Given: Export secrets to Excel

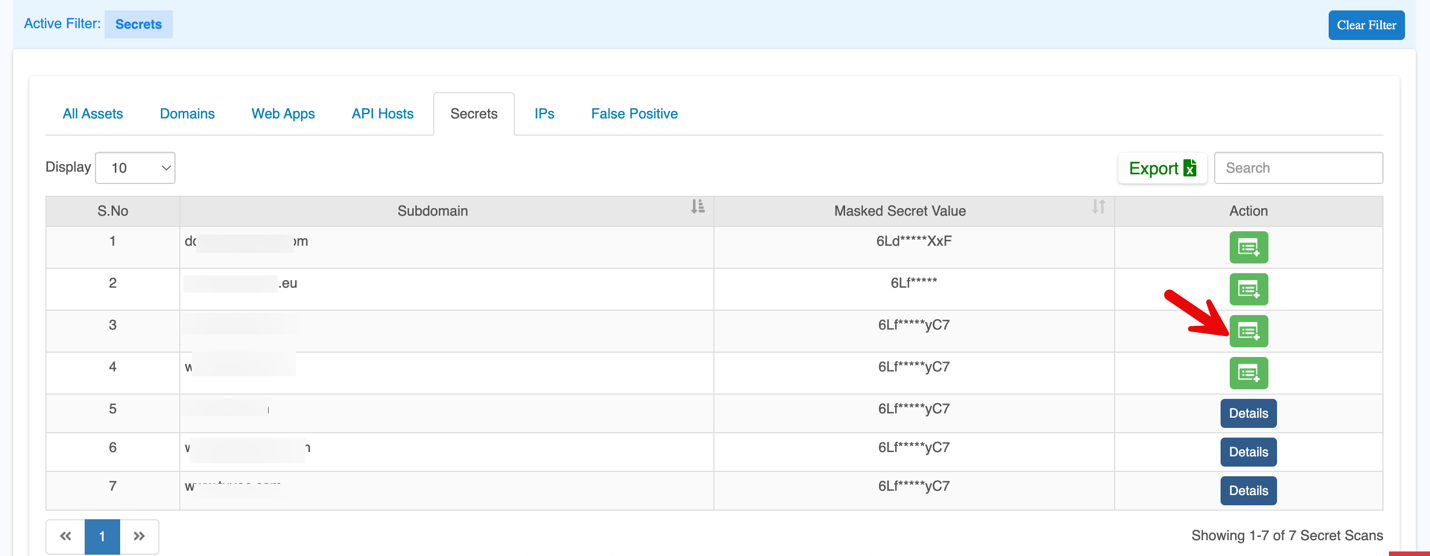Looking at the screenshot, I should point(1162,168).
